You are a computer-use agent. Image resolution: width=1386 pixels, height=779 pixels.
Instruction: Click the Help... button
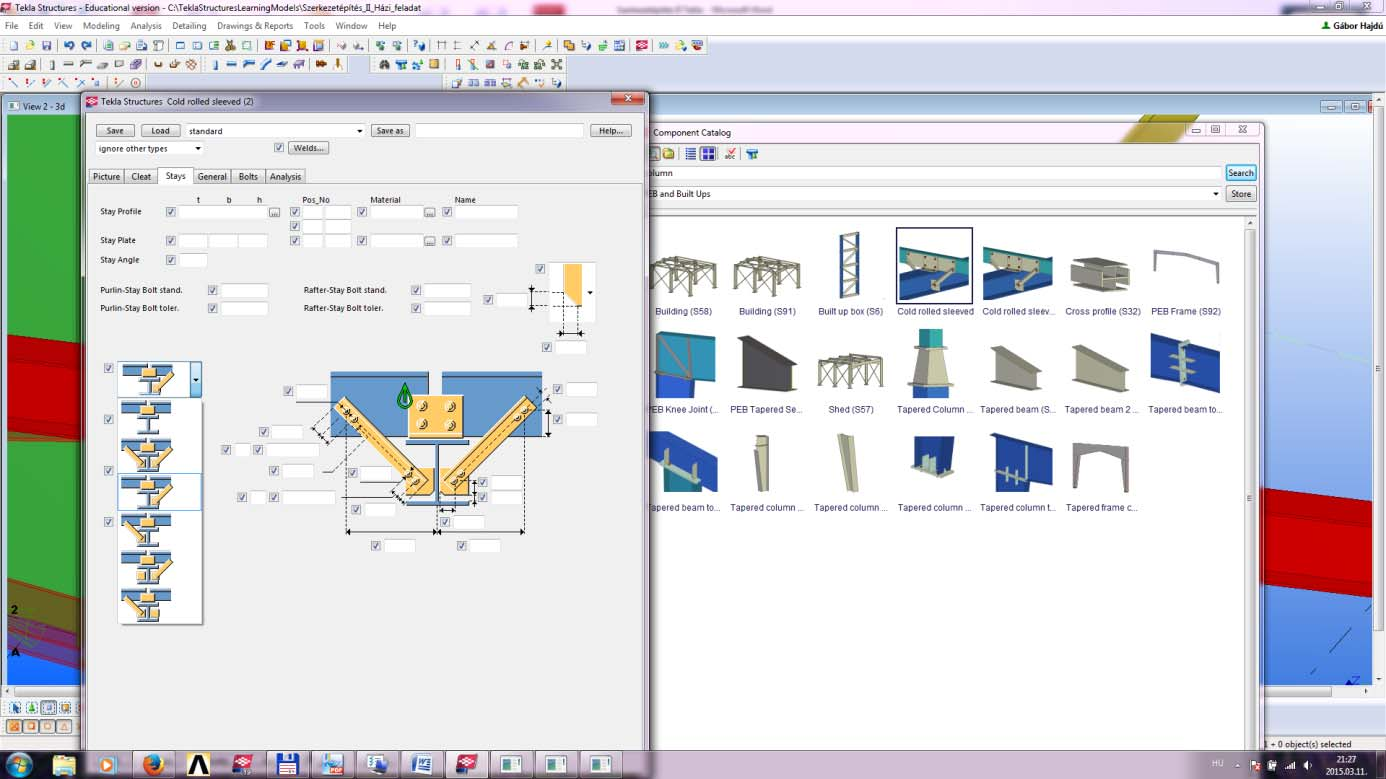tap(610, 131)
